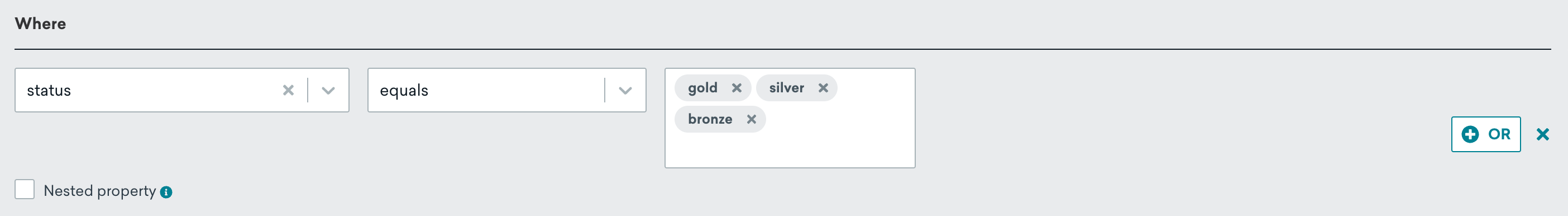Expand the status property dropdown arrow

click(328, 90)
